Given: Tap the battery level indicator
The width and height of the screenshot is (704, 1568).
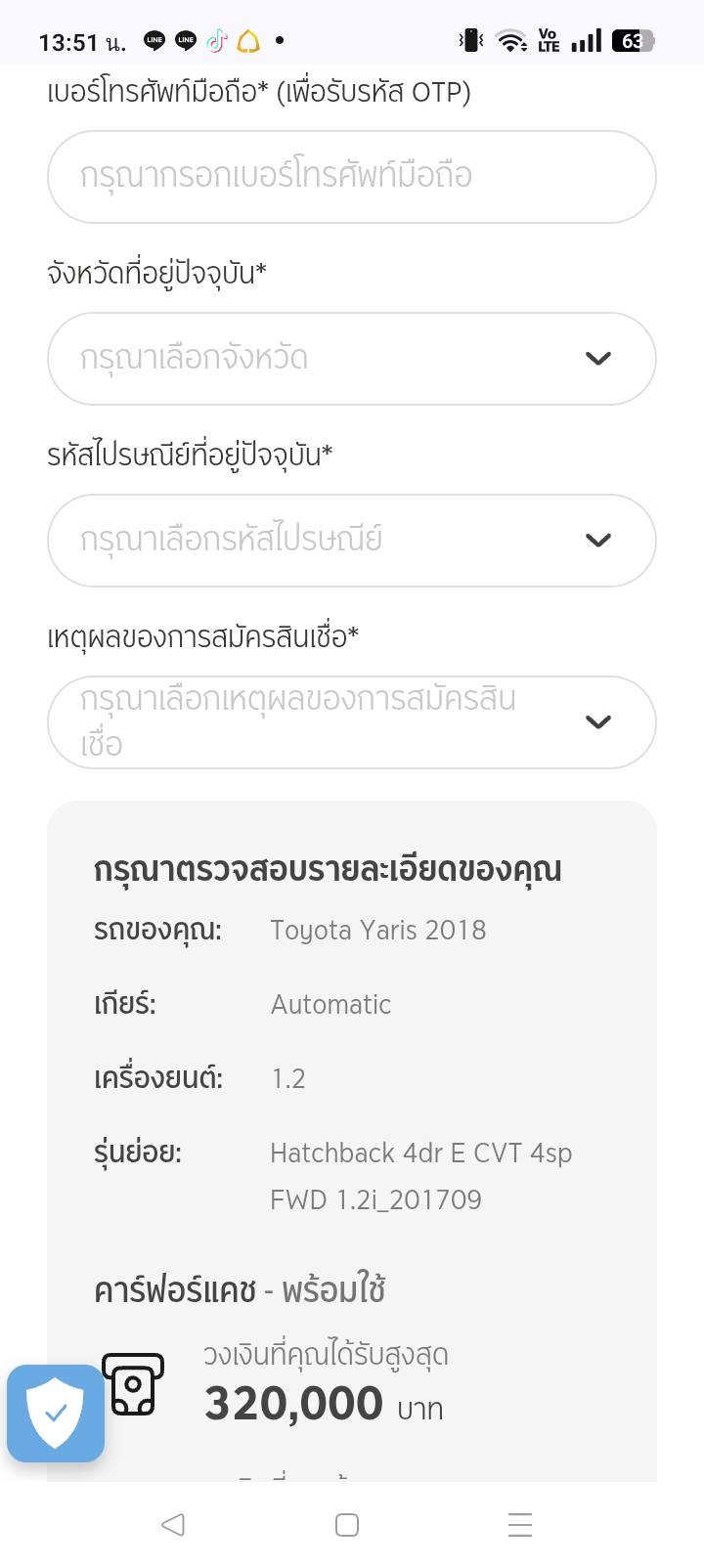Looking at the screenshot, I should [x=632, y=41].
